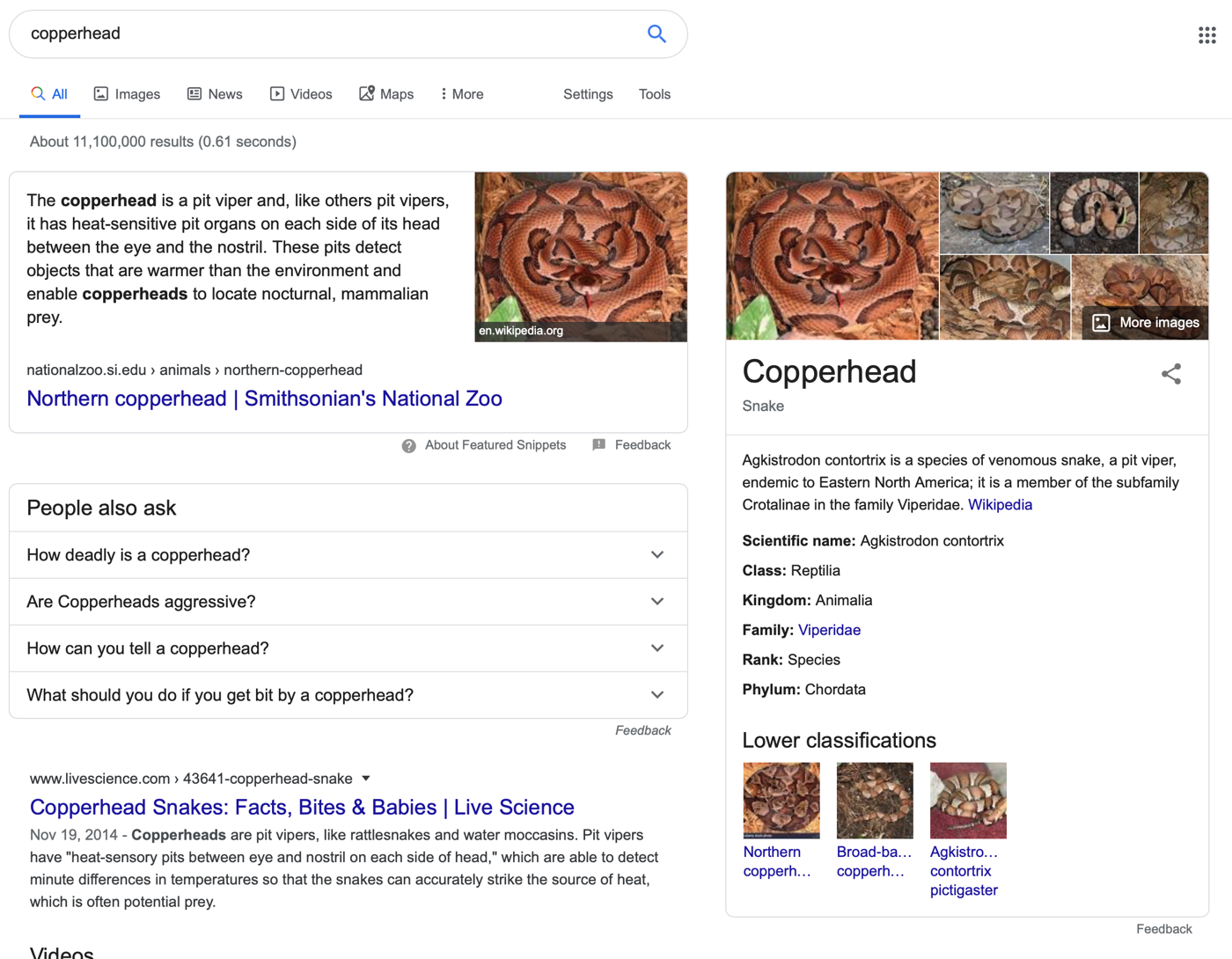Expand 'What should you do if you get bit' question
The image size is (1232, 959).
(x=348, y=695)
